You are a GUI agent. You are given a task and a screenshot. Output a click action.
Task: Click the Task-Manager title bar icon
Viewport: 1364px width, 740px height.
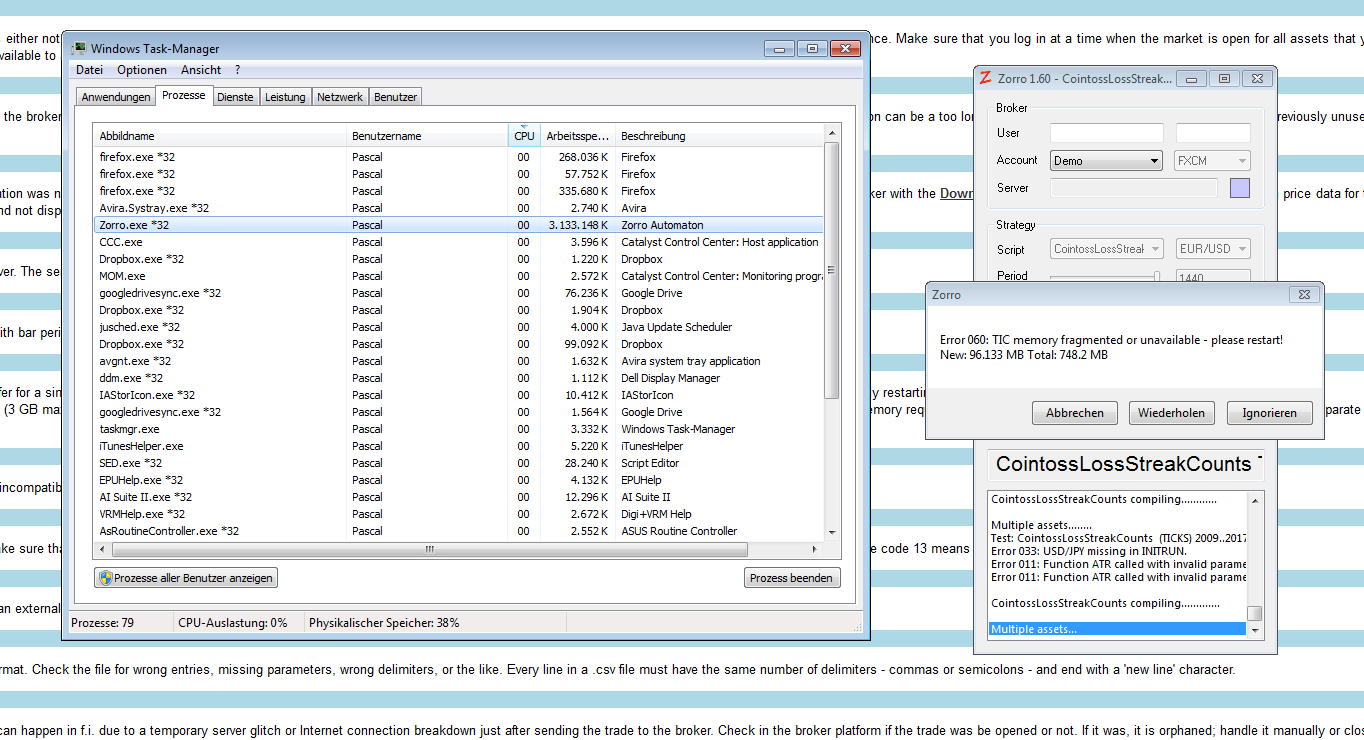[x=79, y=48]
